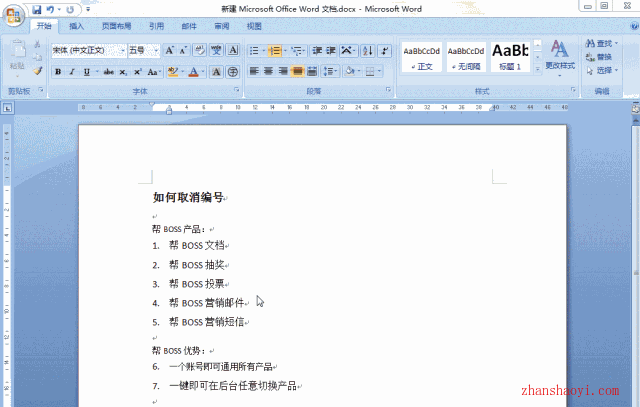The image size is (640, 407).
Task: Apply distributed alignment
Action: 312,71
